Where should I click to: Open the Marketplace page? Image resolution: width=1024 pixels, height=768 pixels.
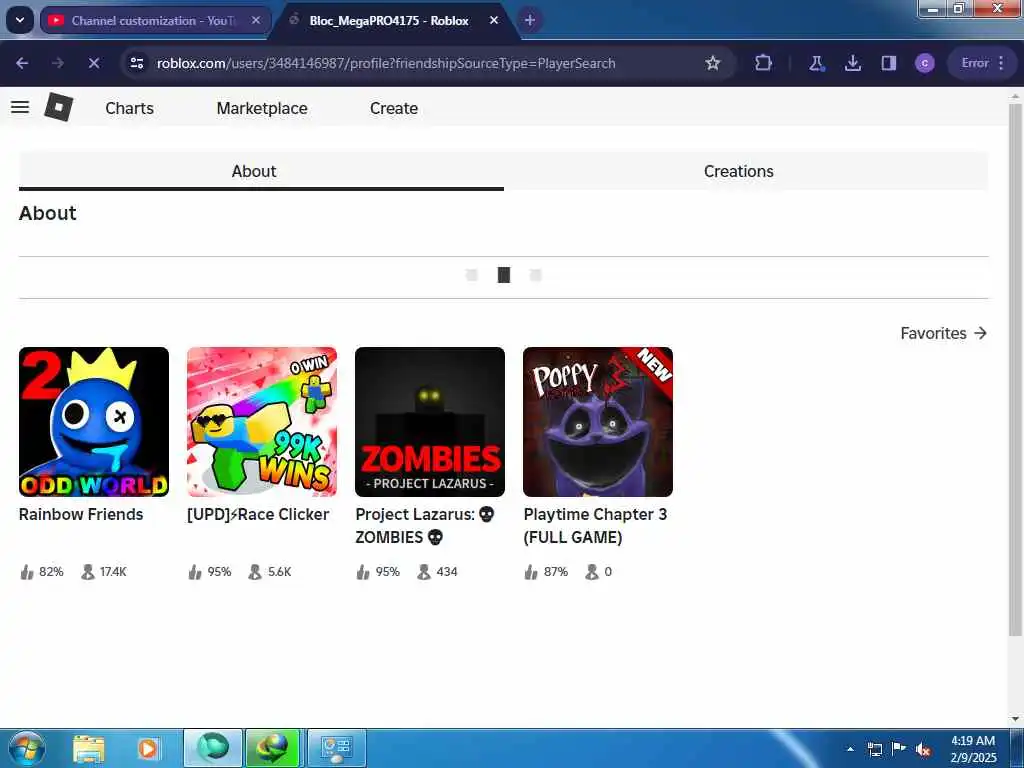[262, 108]
